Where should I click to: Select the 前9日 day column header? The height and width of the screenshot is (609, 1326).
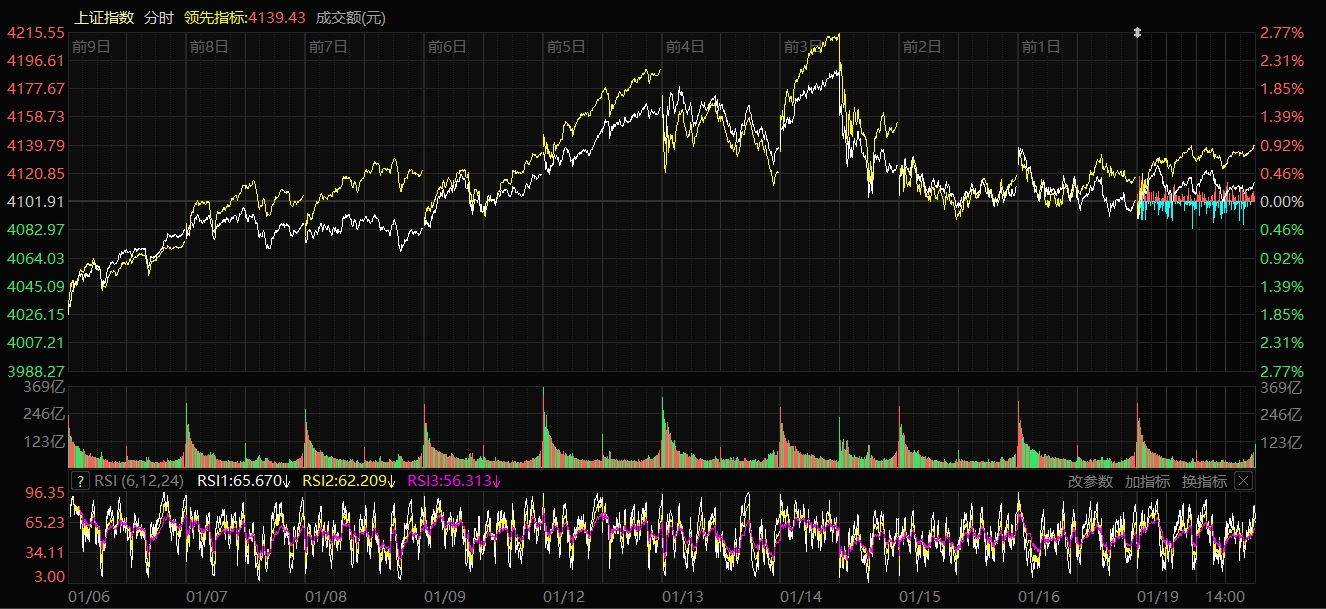[x=91, y=46]
